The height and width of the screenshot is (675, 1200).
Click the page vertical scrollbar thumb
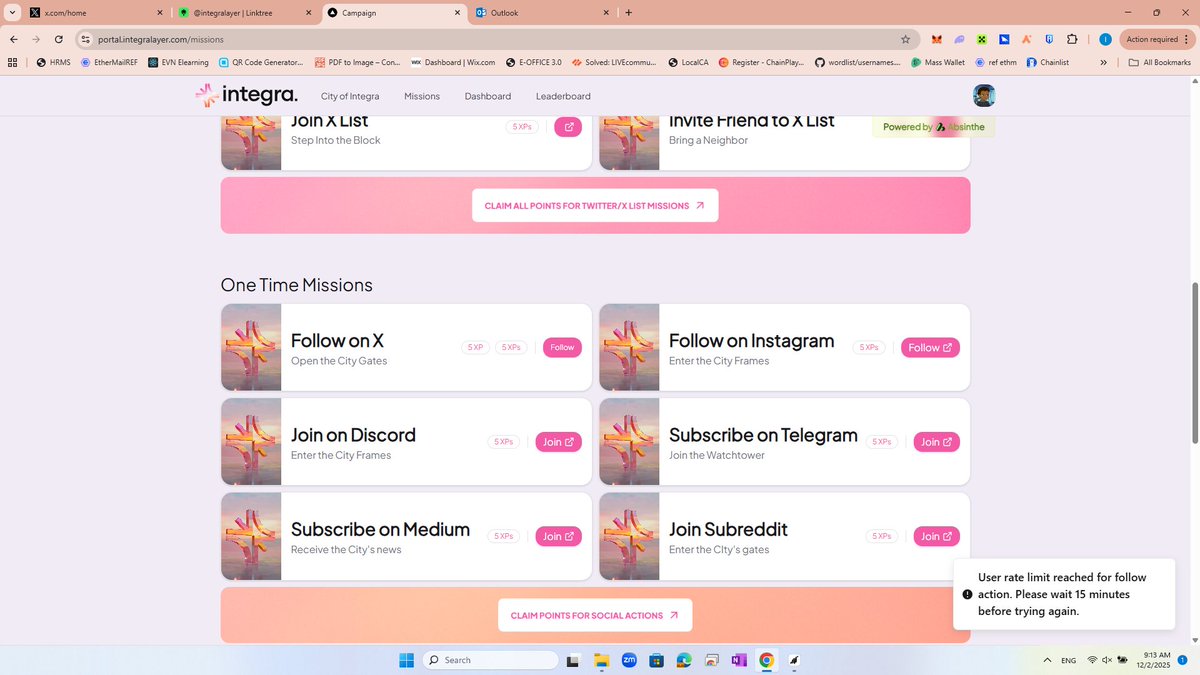coord(1194,362)
